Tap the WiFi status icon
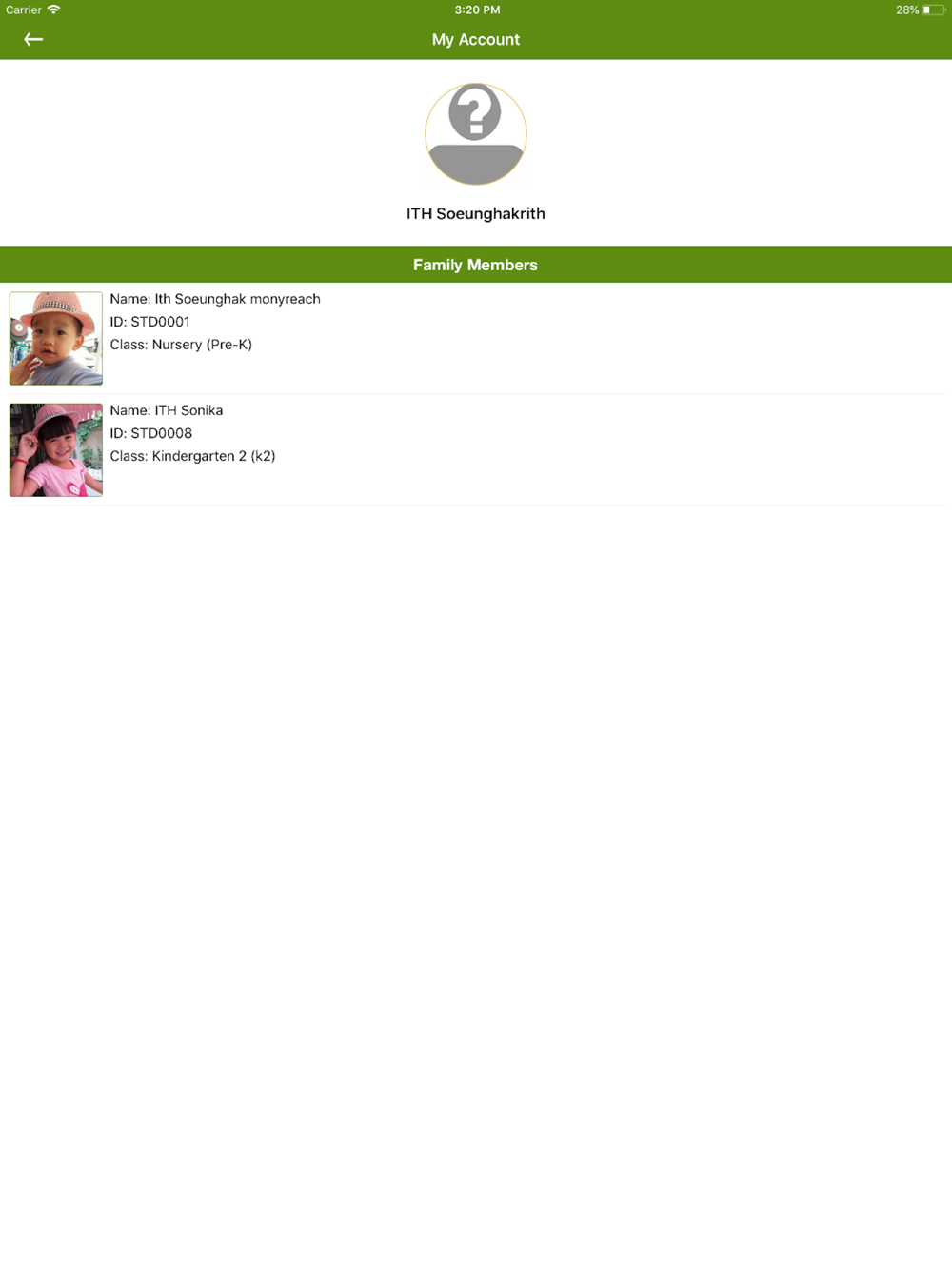The height and width of the screenshot is (1270, 952). pyautogui.click(x=54, y=10)
